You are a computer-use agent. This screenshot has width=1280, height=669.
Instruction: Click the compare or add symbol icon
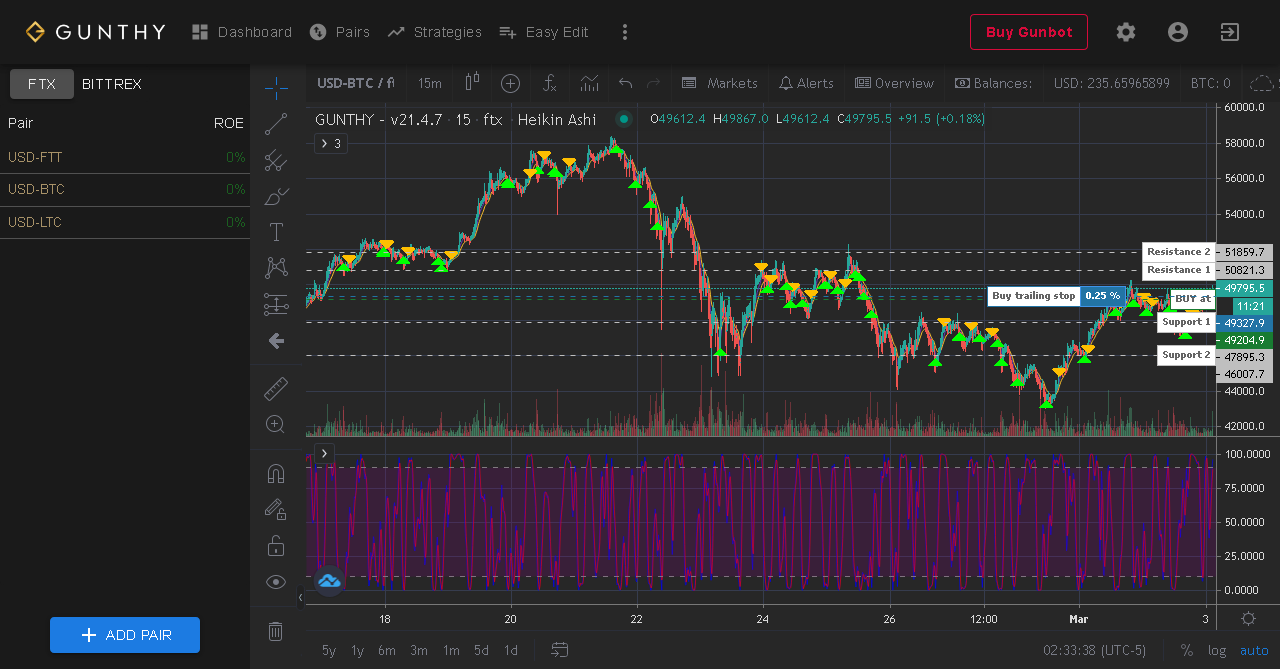click(x=510, y=83)
